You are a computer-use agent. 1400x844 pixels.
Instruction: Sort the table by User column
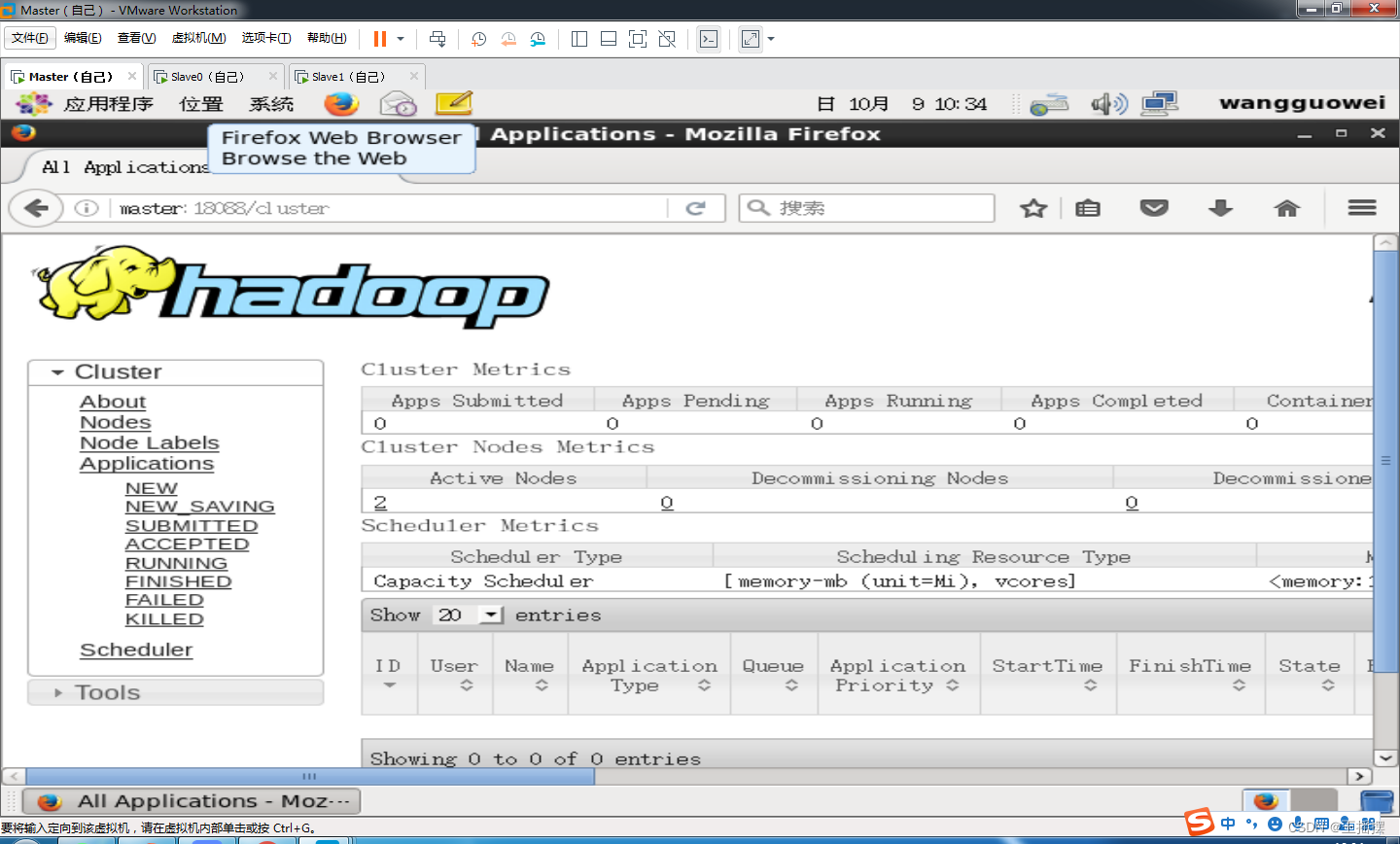point(454,674)
